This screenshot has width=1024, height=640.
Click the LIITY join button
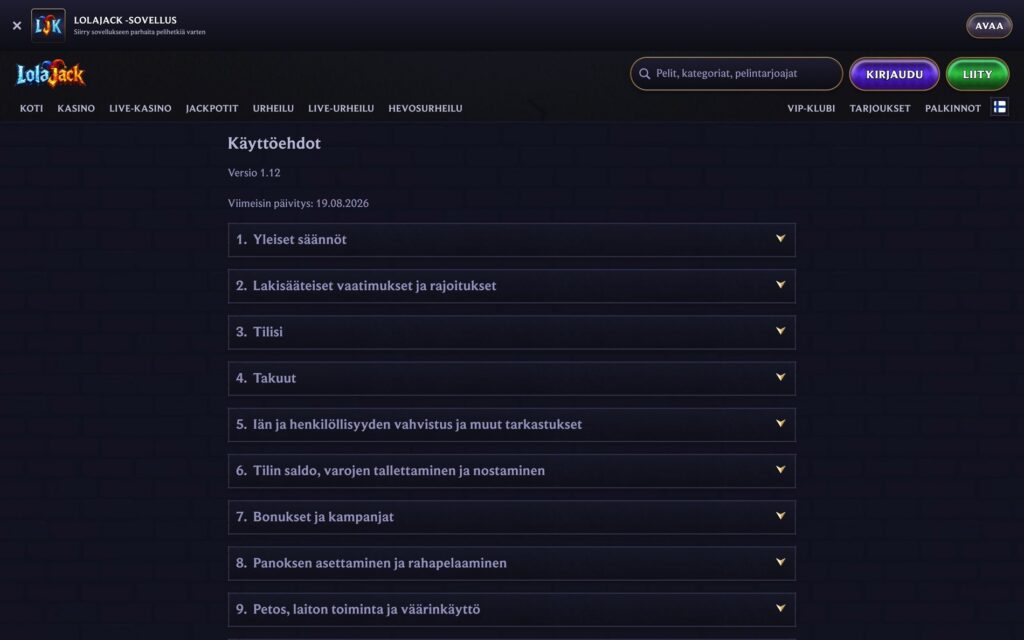[x=977, y=74]
